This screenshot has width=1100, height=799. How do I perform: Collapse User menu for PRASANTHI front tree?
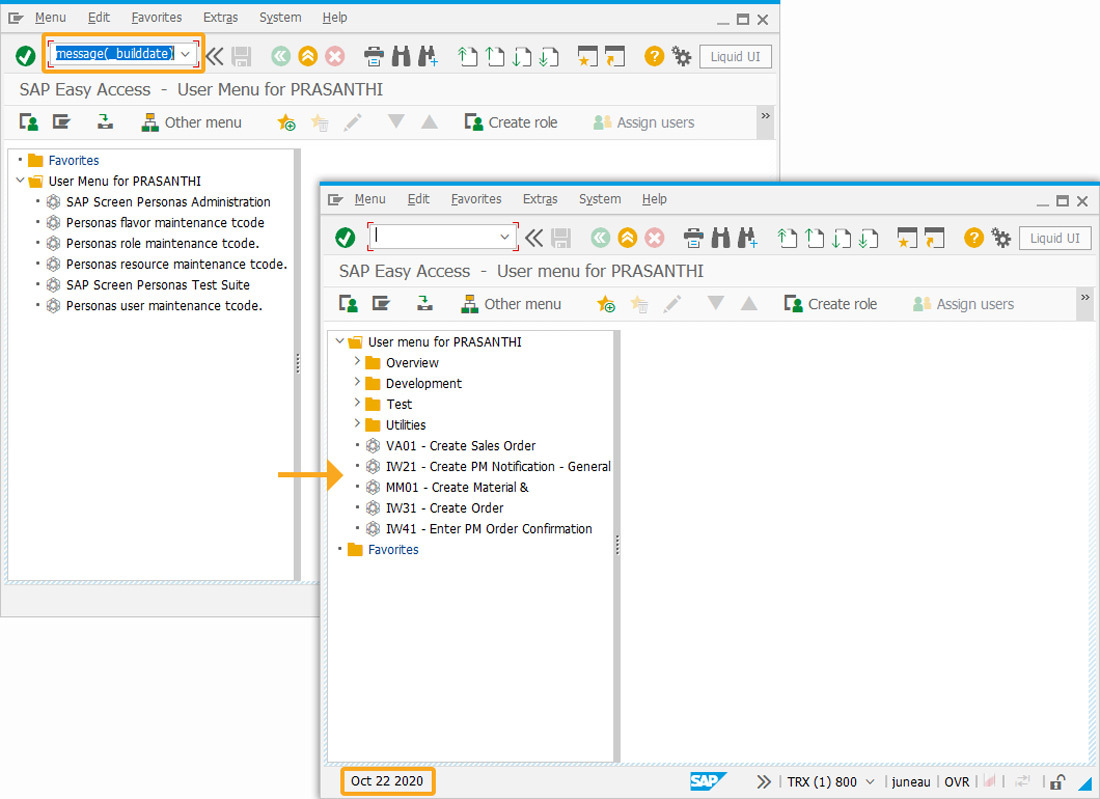pyautogui.click(x=340, y=342)
